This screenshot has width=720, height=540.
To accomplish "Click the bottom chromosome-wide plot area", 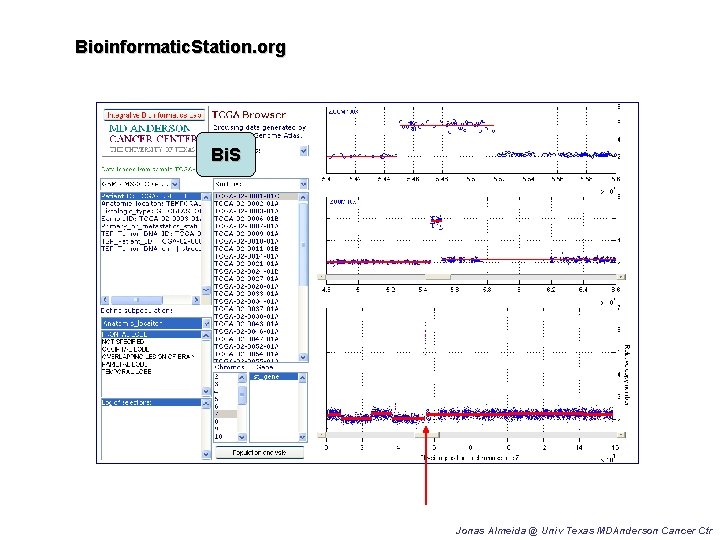I will click(x=472, y=369).
